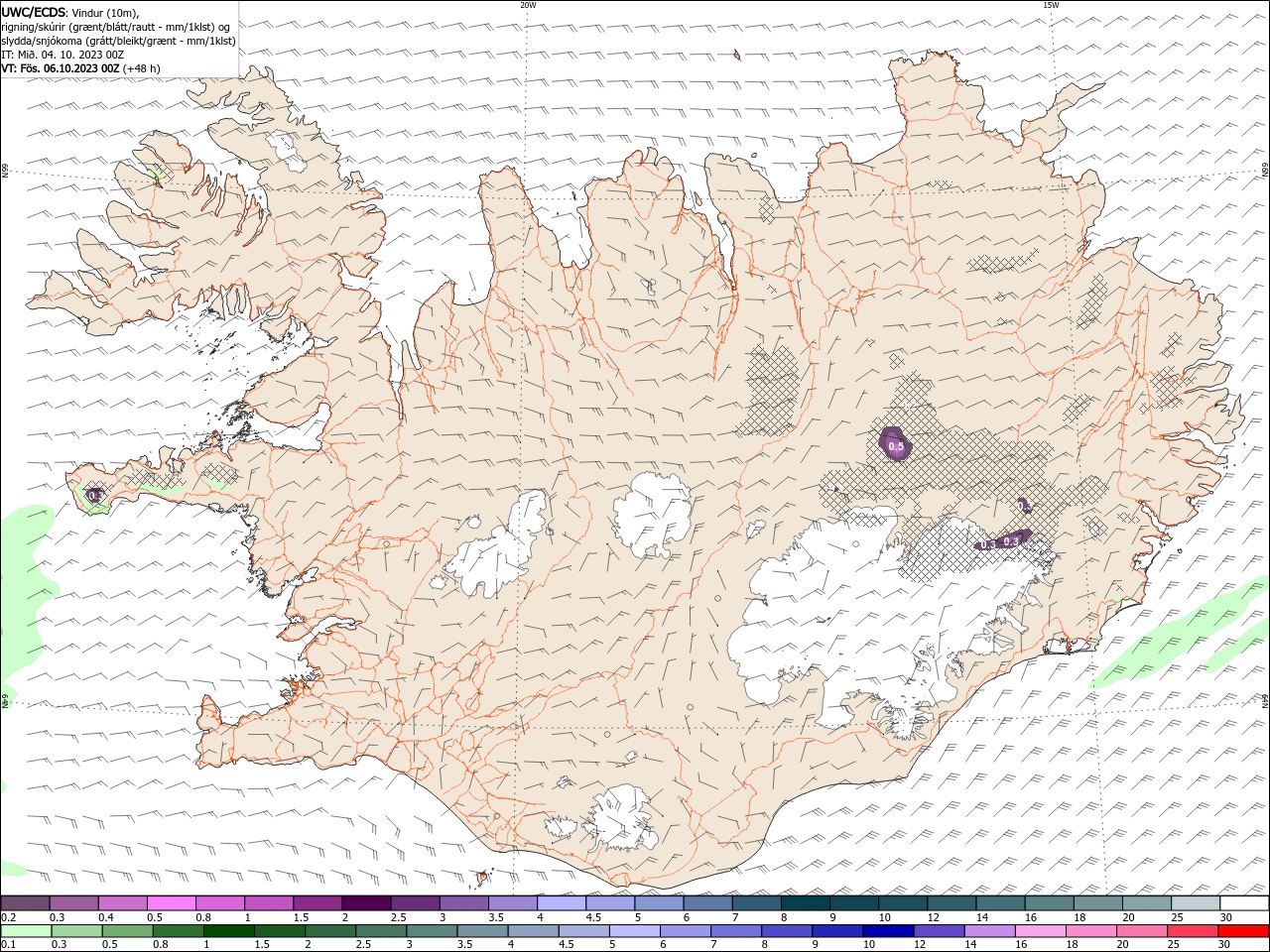Click the 20W longitude label
The height and width of the screenshot is (952, 1270).
point(529,5)
